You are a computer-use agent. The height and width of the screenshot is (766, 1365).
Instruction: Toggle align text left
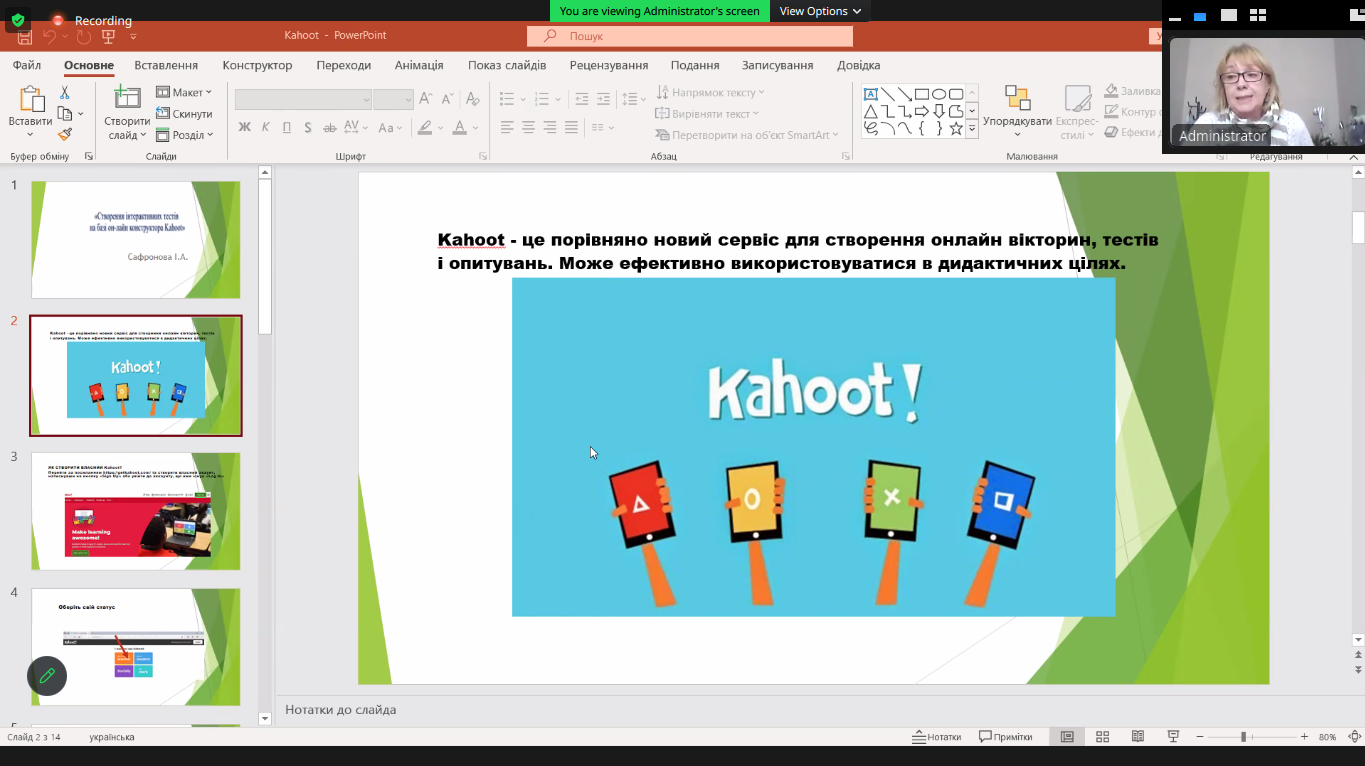[x=507, y=127]
